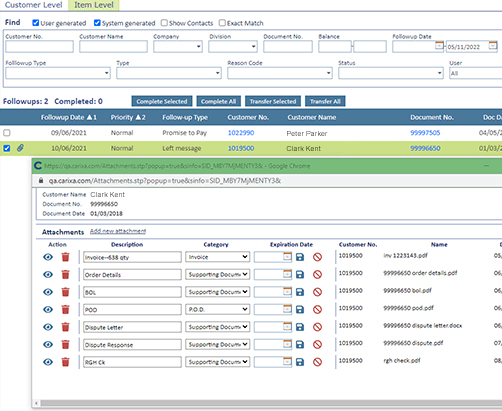Sort by Priority column header
This screenshot has height=411, width=502.
128,117
